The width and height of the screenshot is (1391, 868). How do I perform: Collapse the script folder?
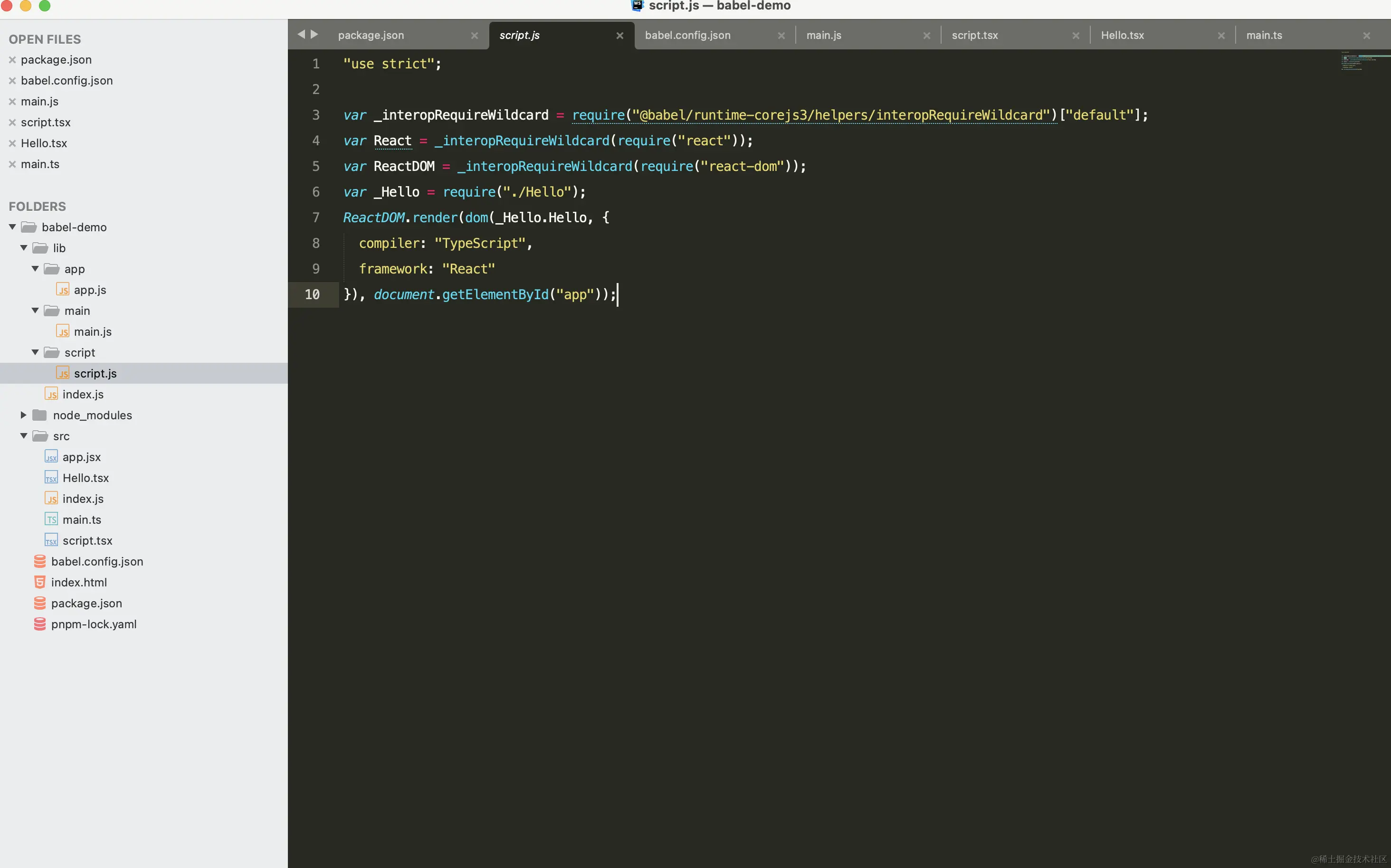(x=35, y=352)
